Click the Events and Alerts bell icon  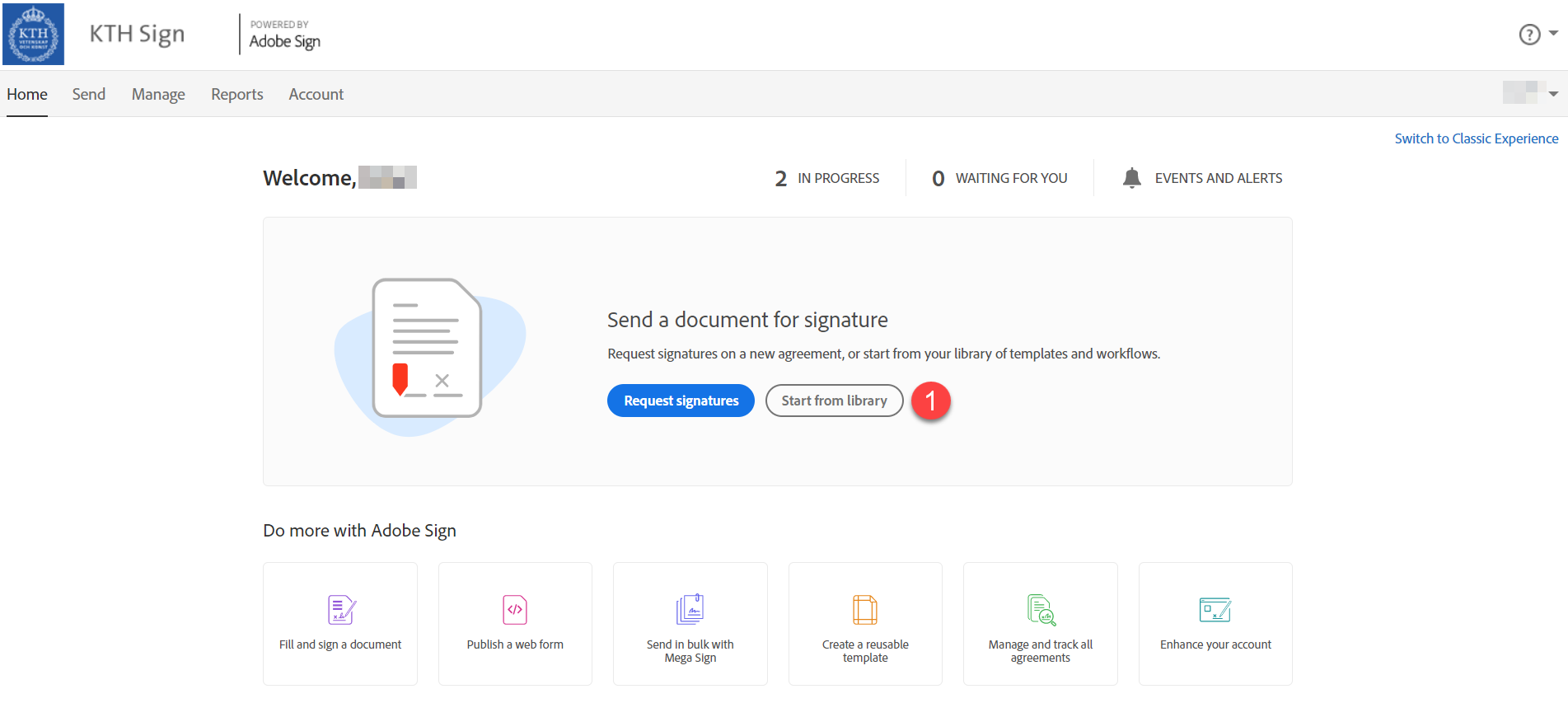[1132, 178]
